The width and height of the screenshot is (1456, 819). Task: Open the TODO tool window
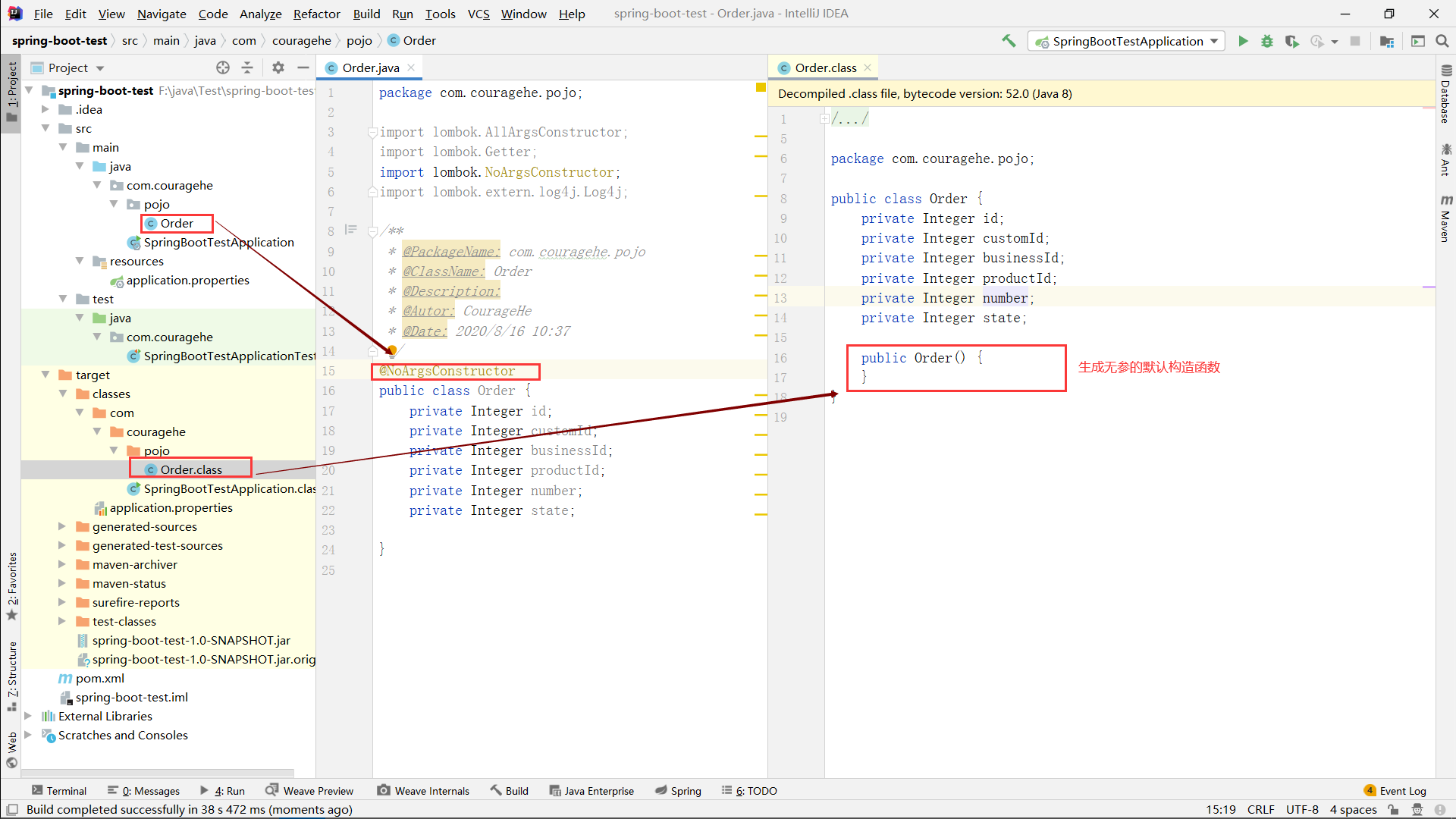point(749,790)
